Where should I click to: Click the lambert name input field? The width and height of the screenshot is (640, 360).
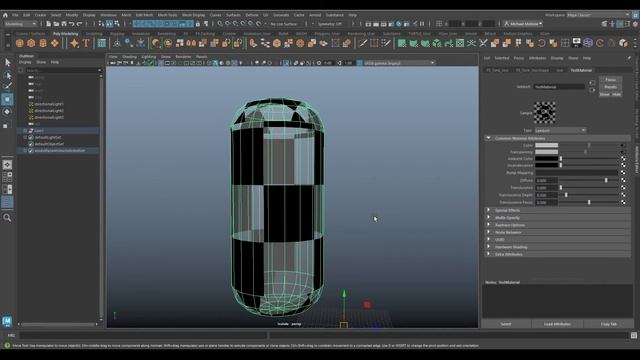tap(559, 87)
